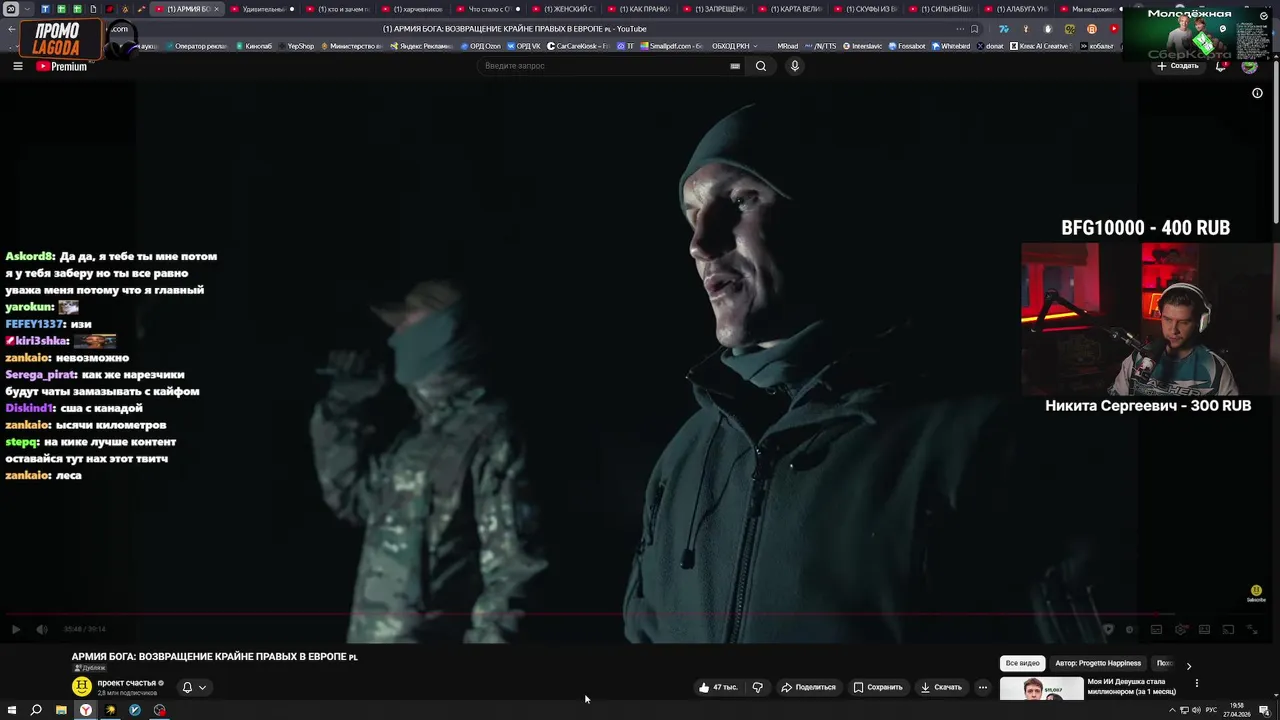Viewport: 1280px width, 720px height.
Task: Open options for Моя ИИ Девушка video
Action: (1196, 683)
